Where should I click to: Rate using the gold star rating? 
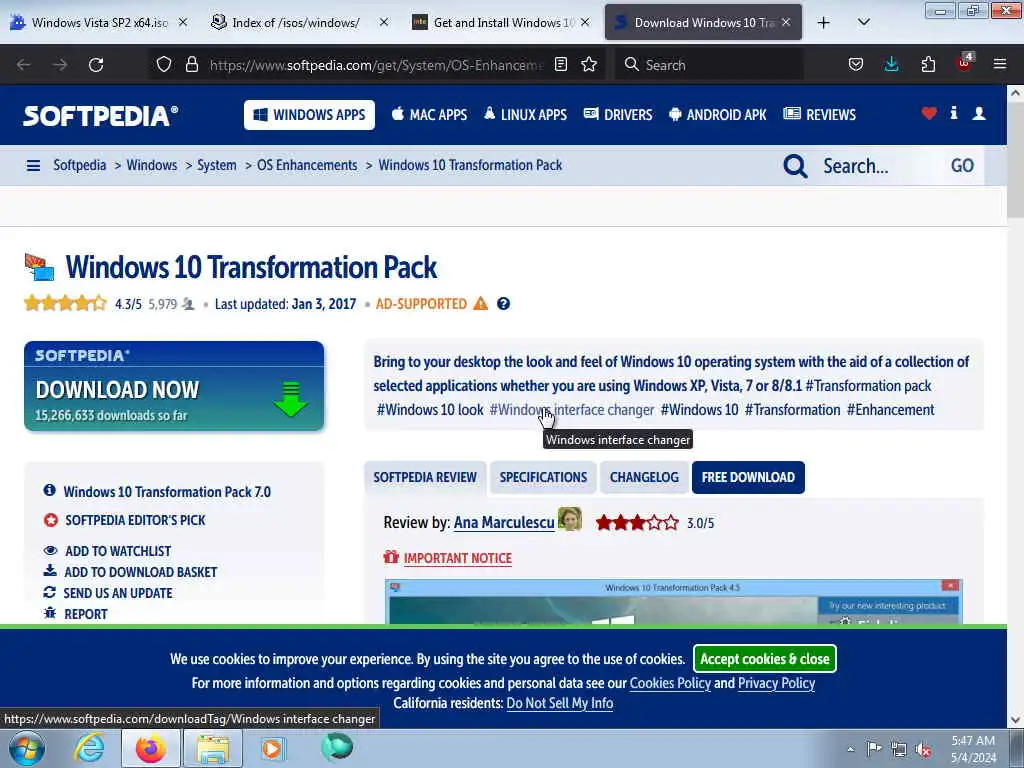pos(65,304)
